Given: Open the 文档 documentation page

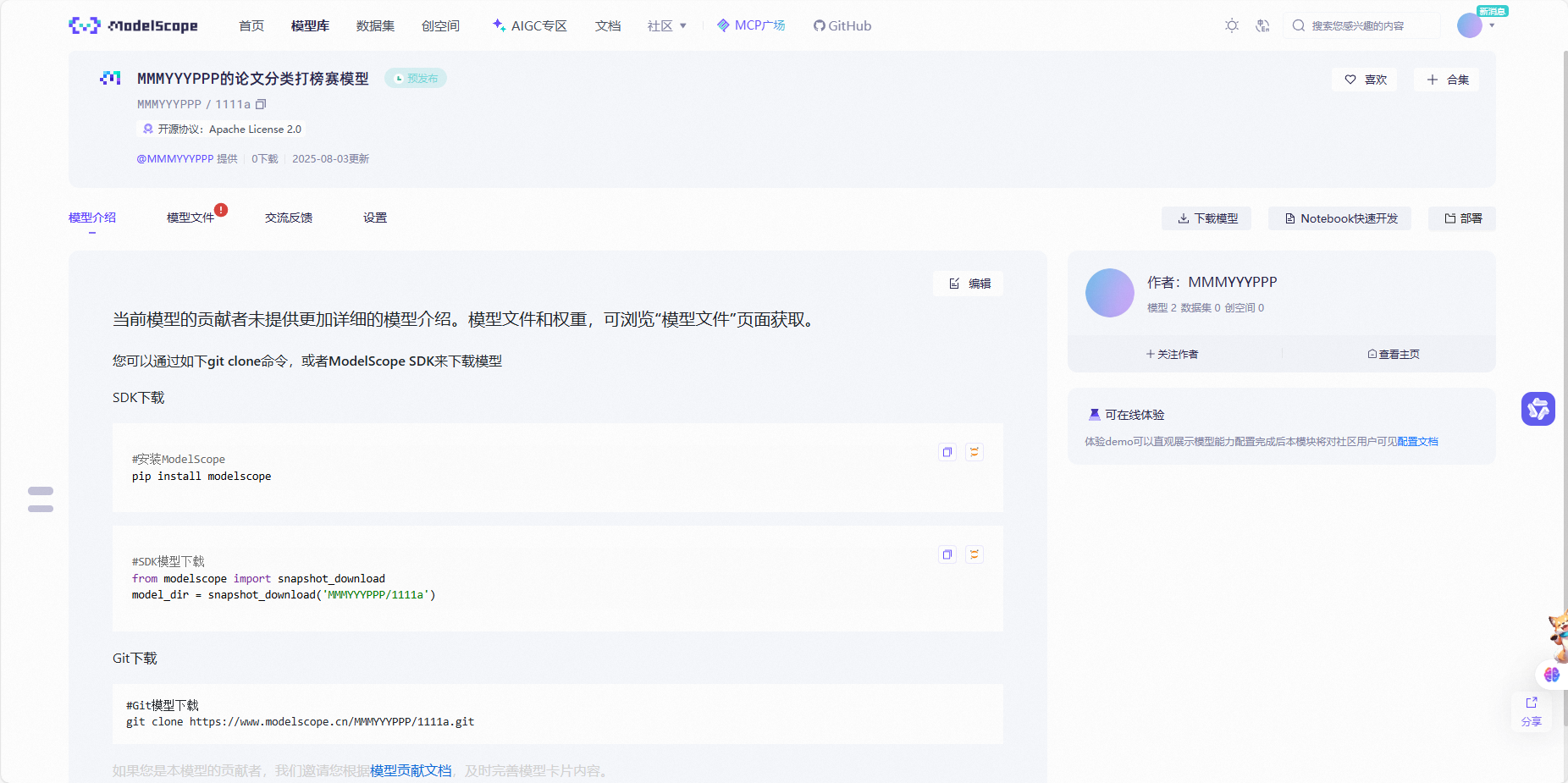Looking at the screenshot, I should 608,25.
